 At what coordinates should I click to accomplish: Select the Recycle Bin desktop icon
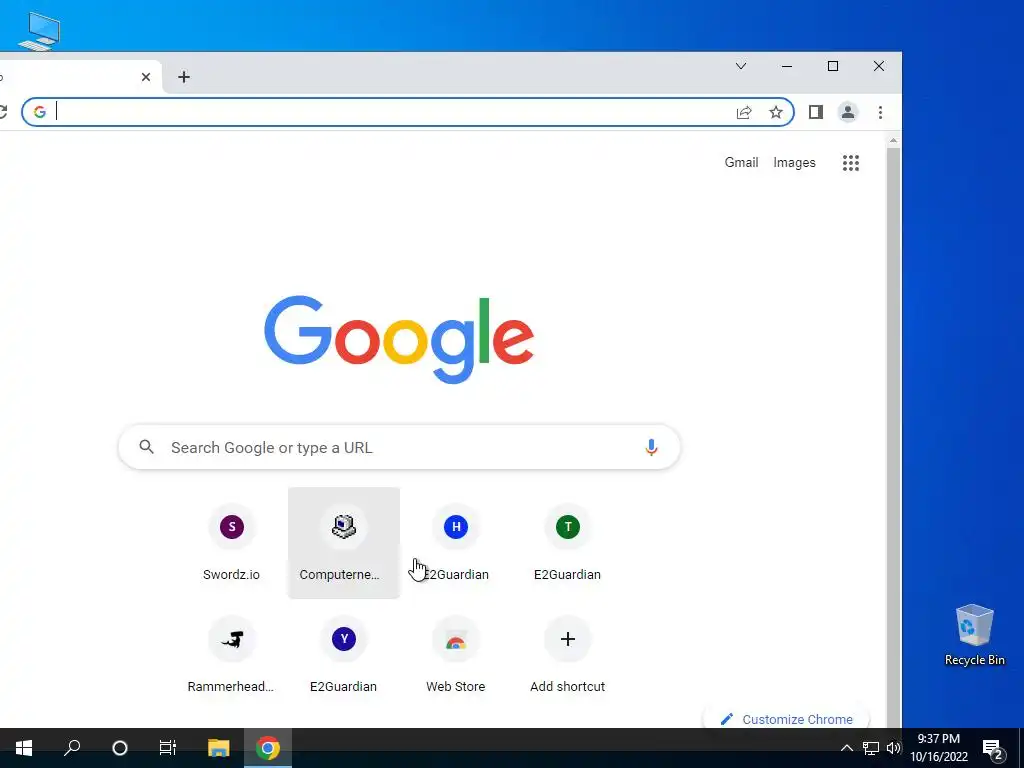click(x=974, y=635)
